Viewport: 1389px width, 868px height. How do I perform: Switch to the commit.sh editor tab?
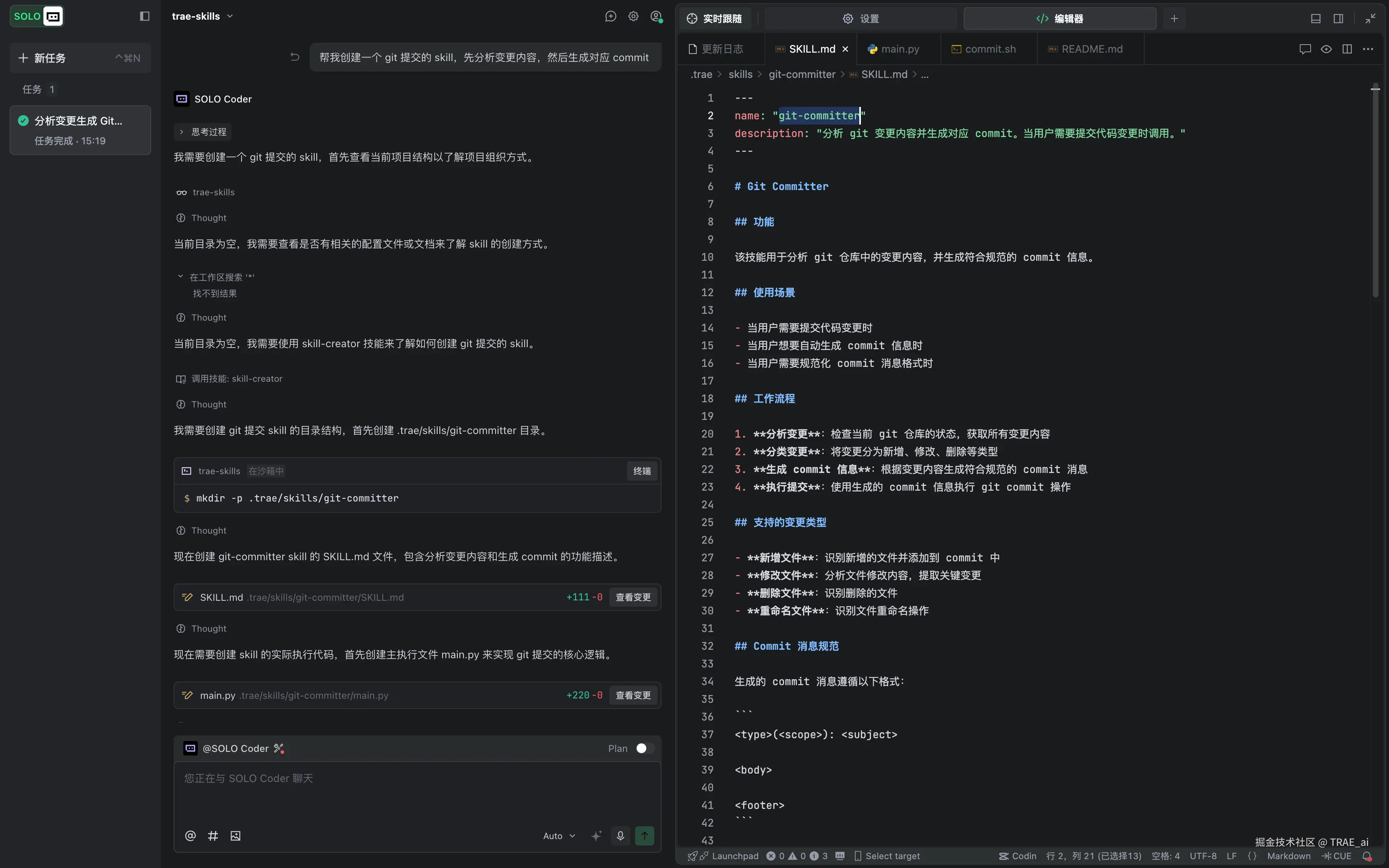click(990, 49)
